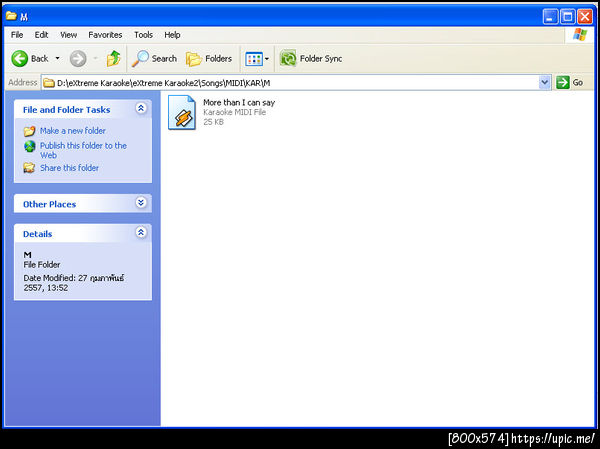This screenshot has height=449, width=600.
Task: Go up one folder level
Action: pos(114,59)
